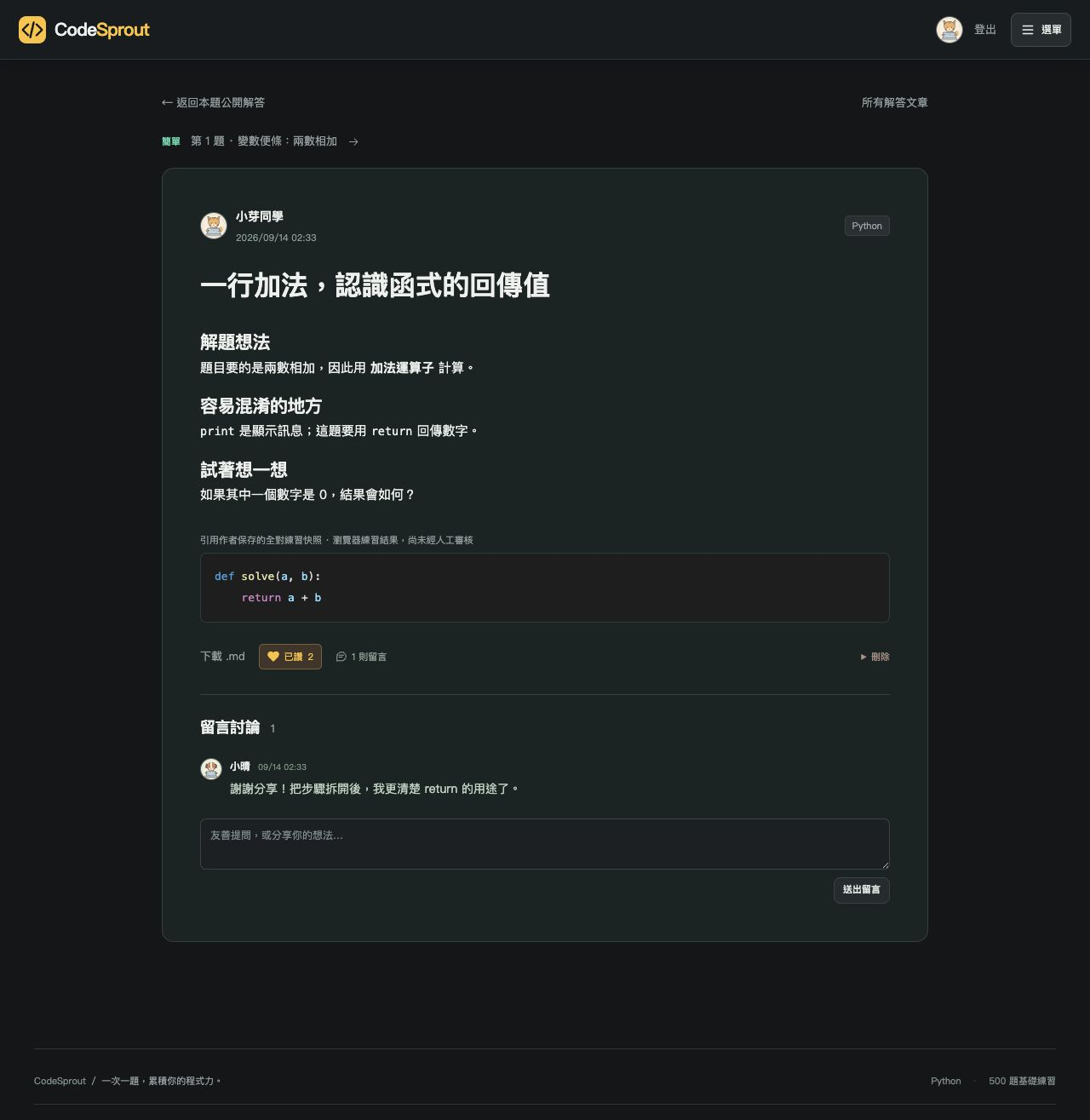Click the heart icon in like button
1090x1120 pixels.
273,657
